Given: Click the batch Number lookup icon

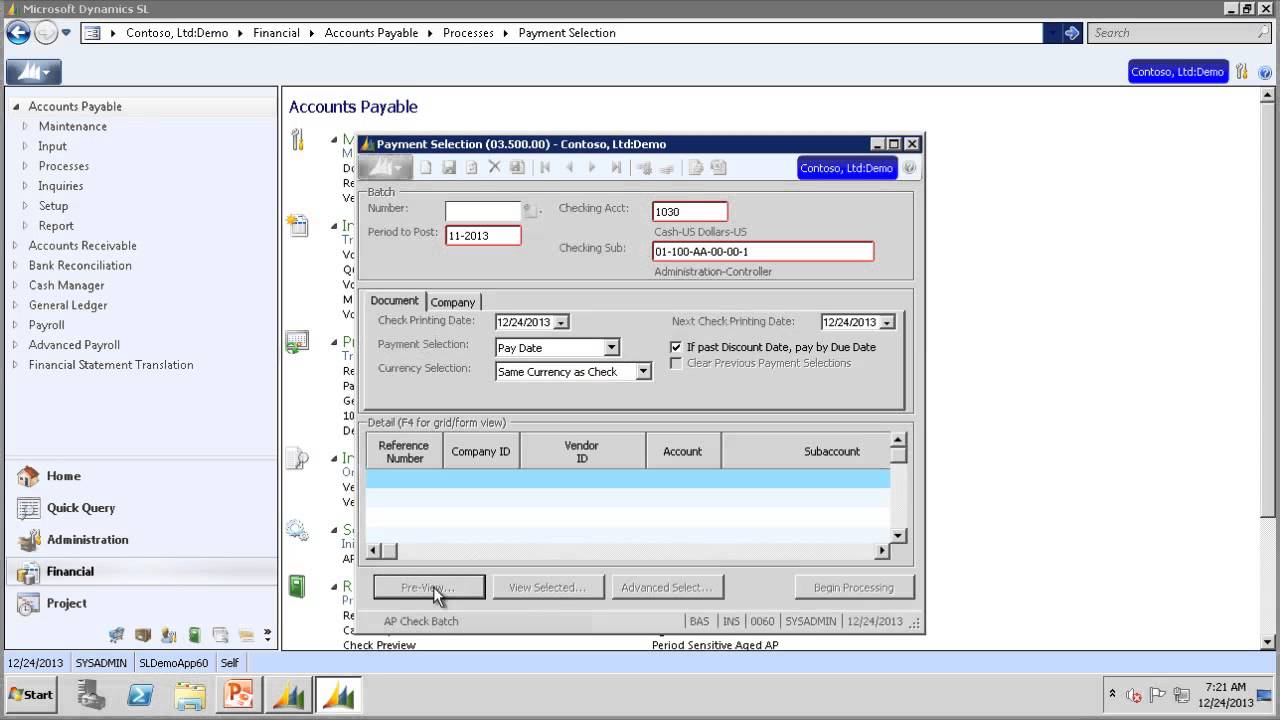Looking at the screenshot, I should (x=530, y=210).
